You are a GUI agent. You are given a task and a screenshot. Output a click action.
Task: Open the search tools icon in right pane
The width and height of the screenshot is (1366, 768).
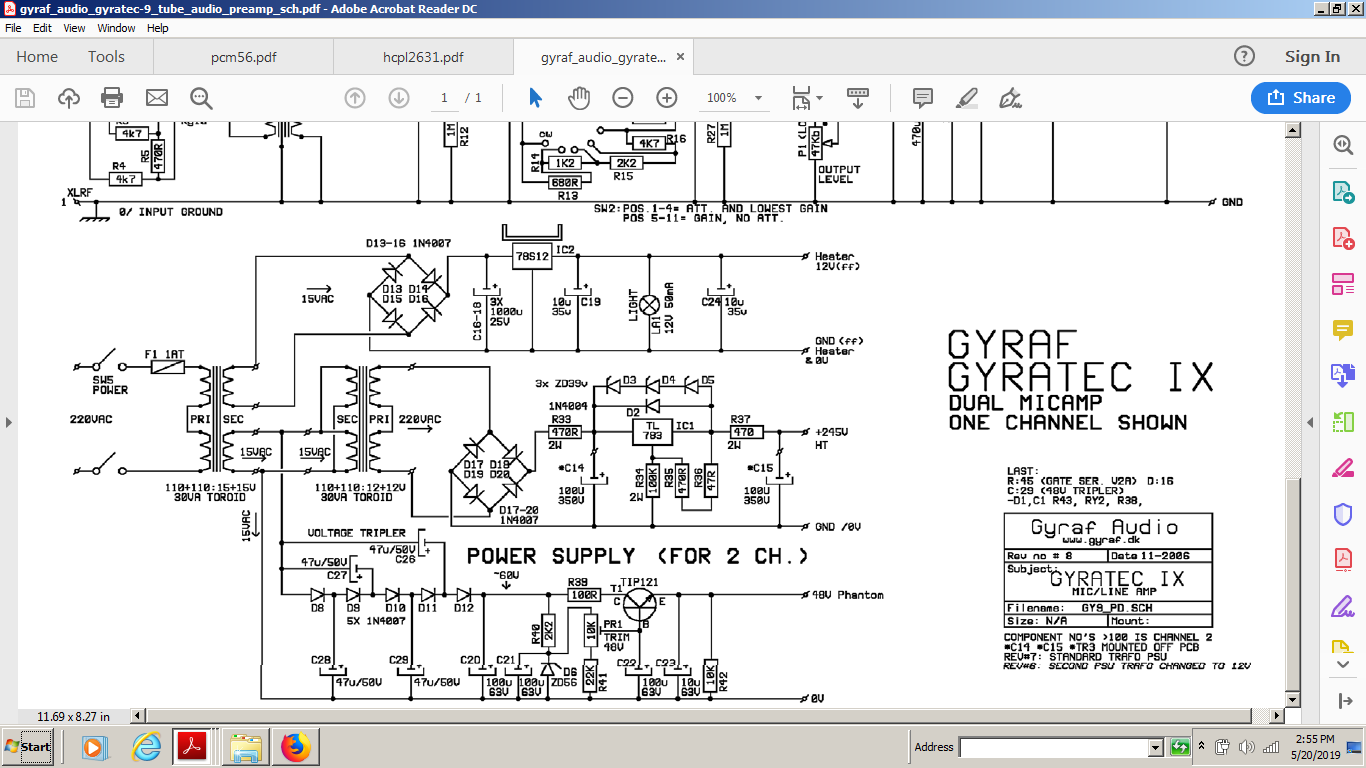click(x=1342, y=145)
